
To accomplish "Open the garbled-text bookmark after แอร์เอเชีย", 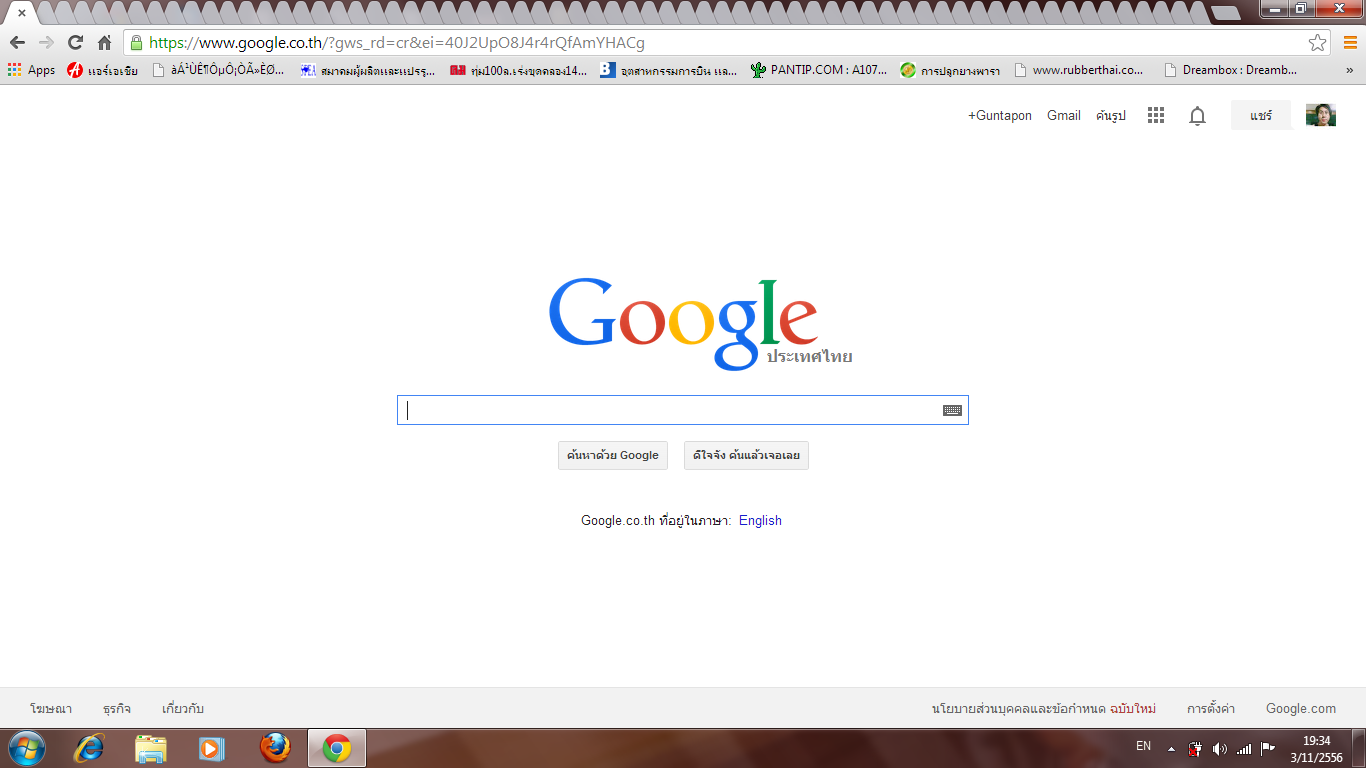I will 218,70.
